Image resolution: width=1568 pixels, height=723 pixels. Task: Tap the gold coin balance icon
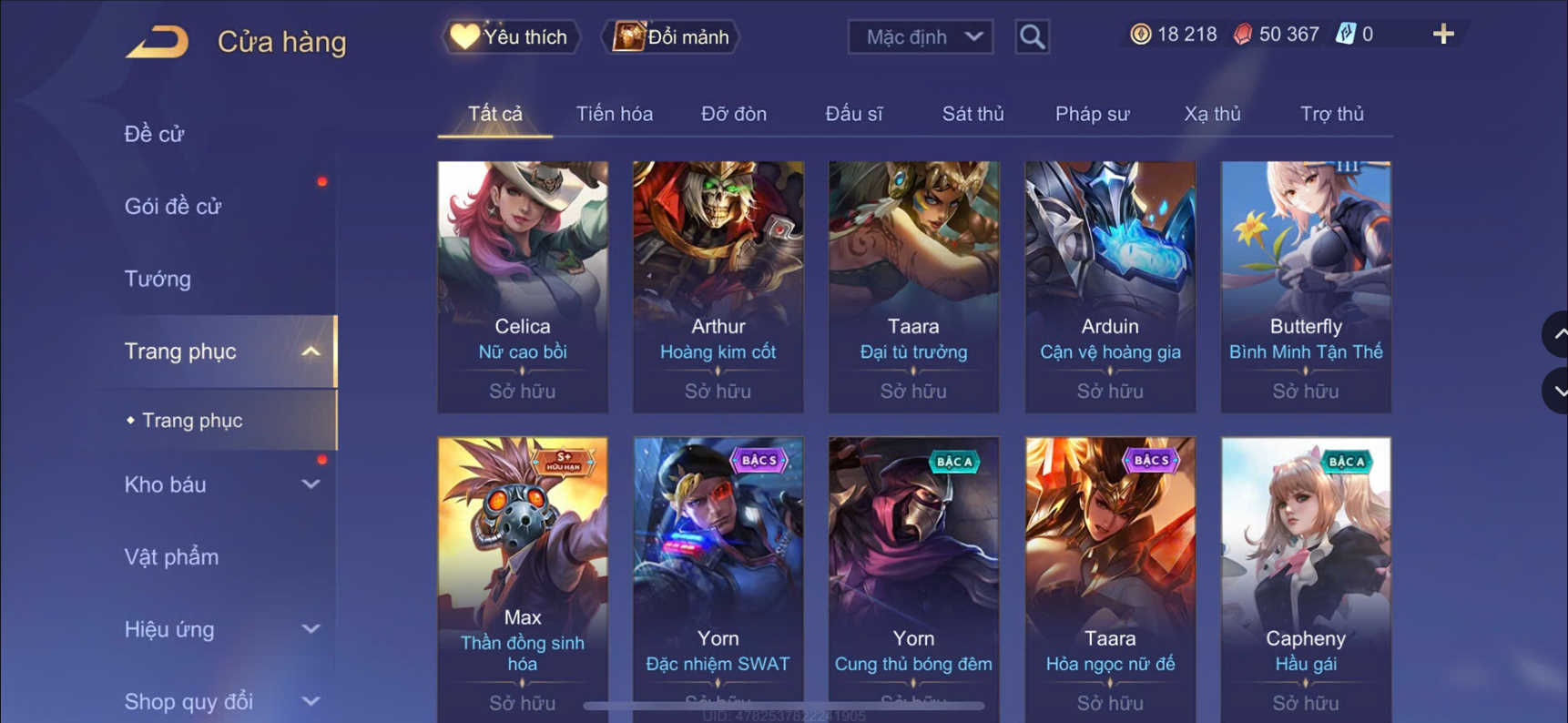click(x=1140, y=35)
